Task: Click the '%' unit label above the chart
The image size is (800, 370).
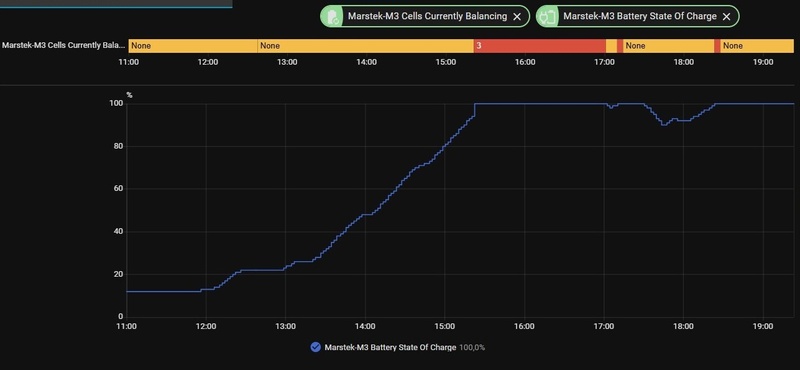Action: pyautogui.click(x=130, y=95)
